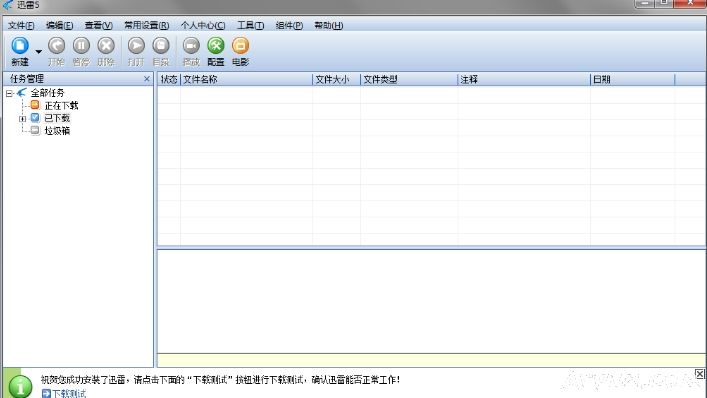Open the 组件(P) menu
The height and width of the screenshot is (398, 707).
point(289,25)
